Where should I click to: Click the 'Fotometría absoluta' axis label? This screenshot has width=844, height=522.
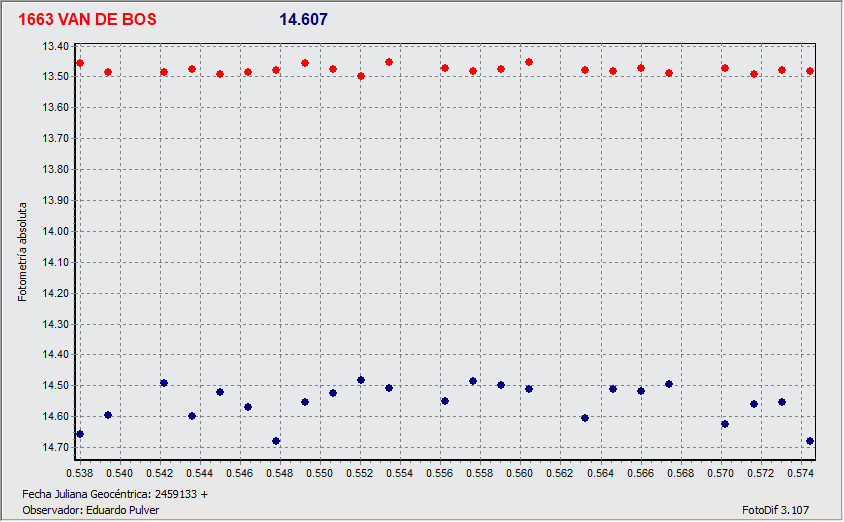pyautogui.click(x=22, y=252)
